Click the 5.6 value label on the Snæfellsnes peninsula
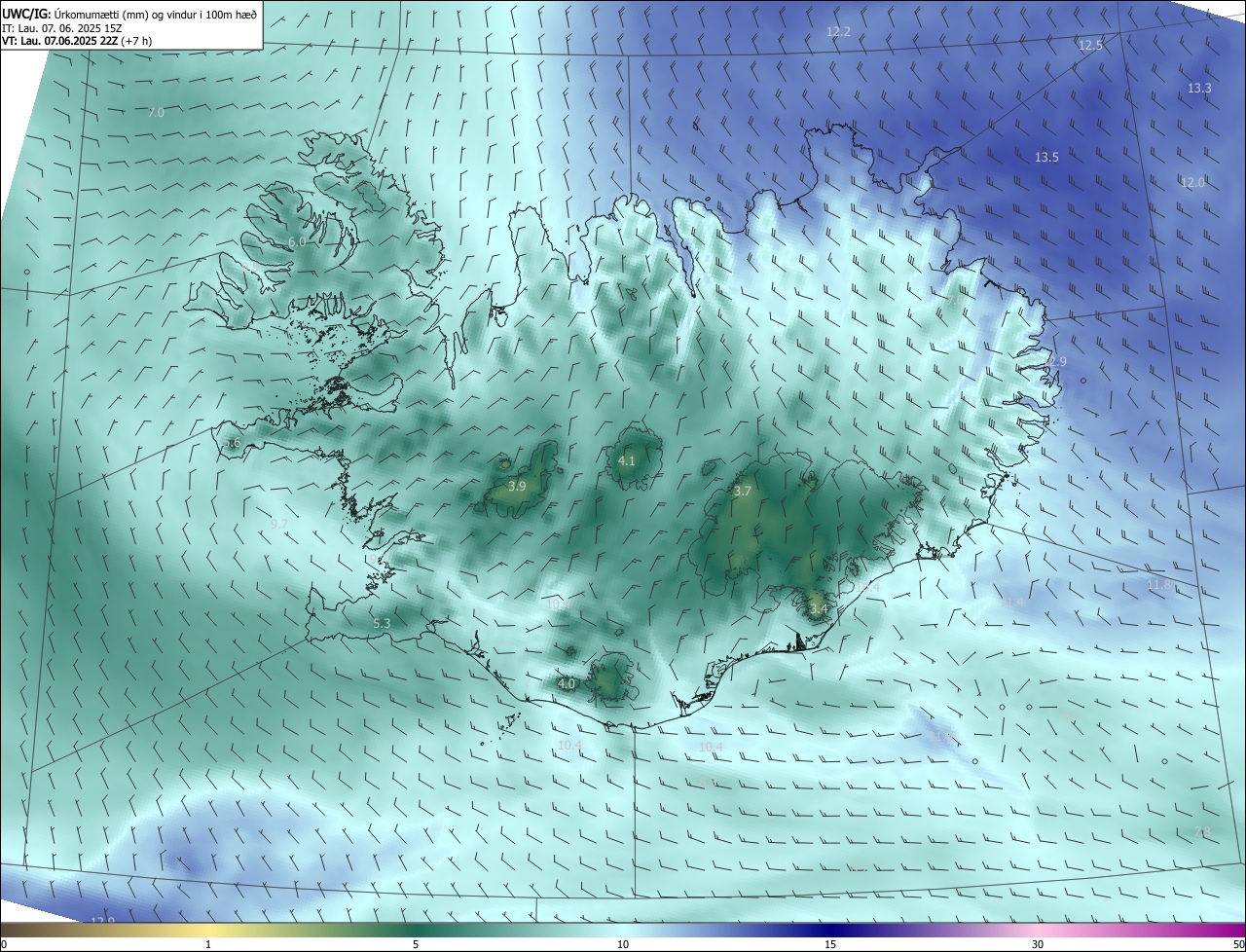 [232, 444]
